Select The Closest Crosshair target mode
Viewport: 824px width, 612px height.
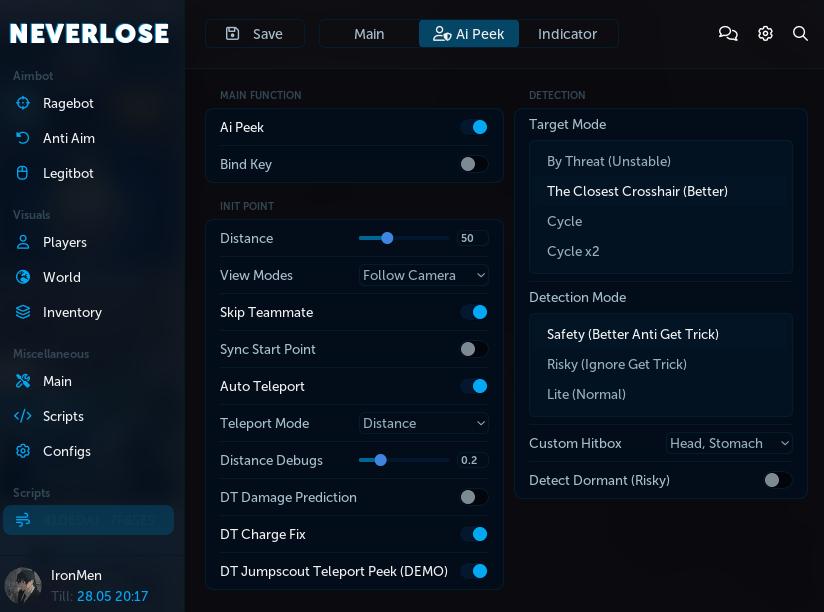637,191
